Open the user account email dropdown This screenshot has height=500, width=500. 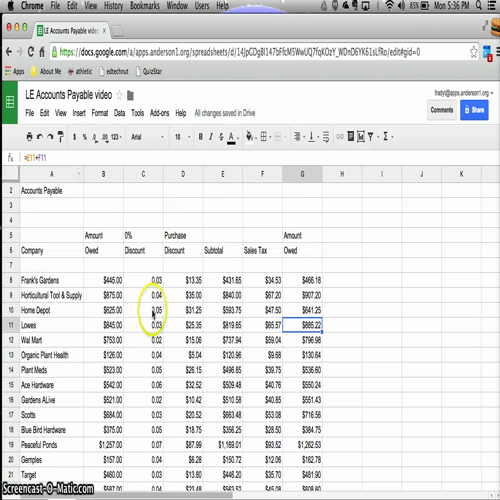pyautogui.click(x=464, y=93)
